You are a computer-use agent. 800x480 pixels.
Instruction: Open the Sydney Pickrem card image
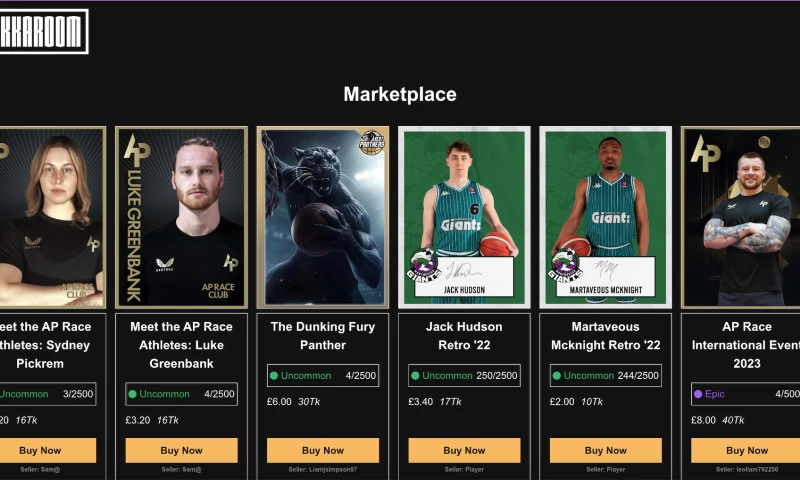50,217
